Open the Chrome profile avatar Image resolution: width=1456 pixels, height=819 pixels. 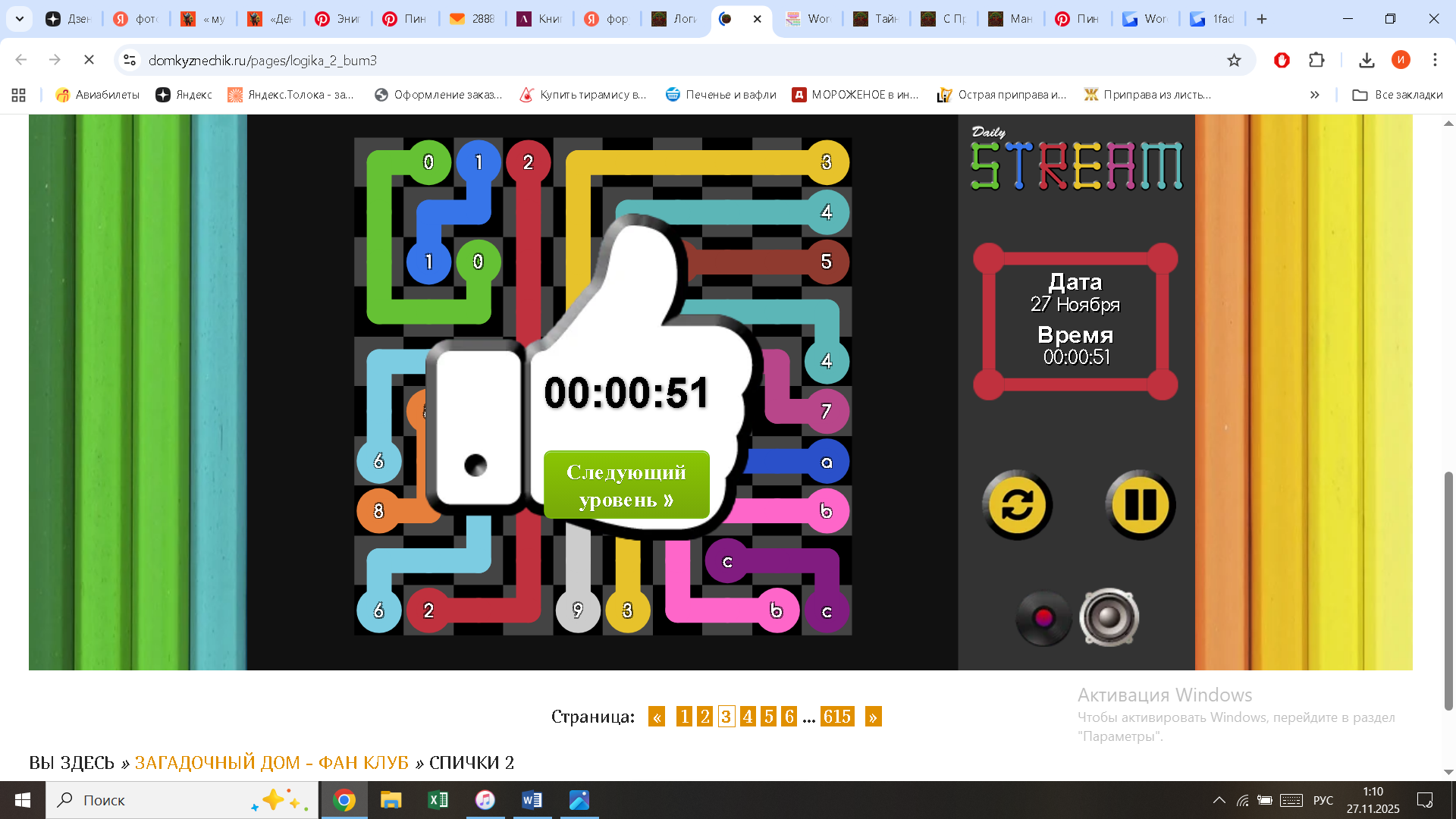click(x=1401, y=60)
